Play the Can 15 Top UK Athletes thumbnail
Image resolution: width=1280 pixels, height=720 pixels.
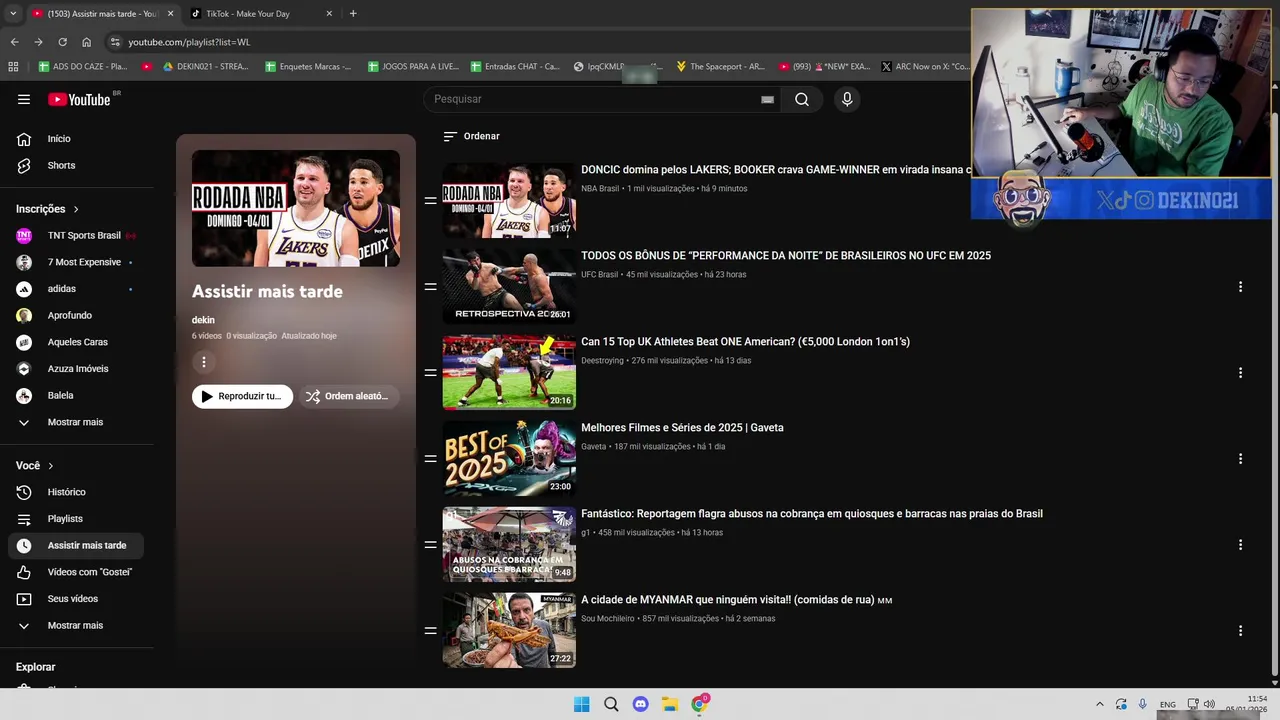coord(509,373)
